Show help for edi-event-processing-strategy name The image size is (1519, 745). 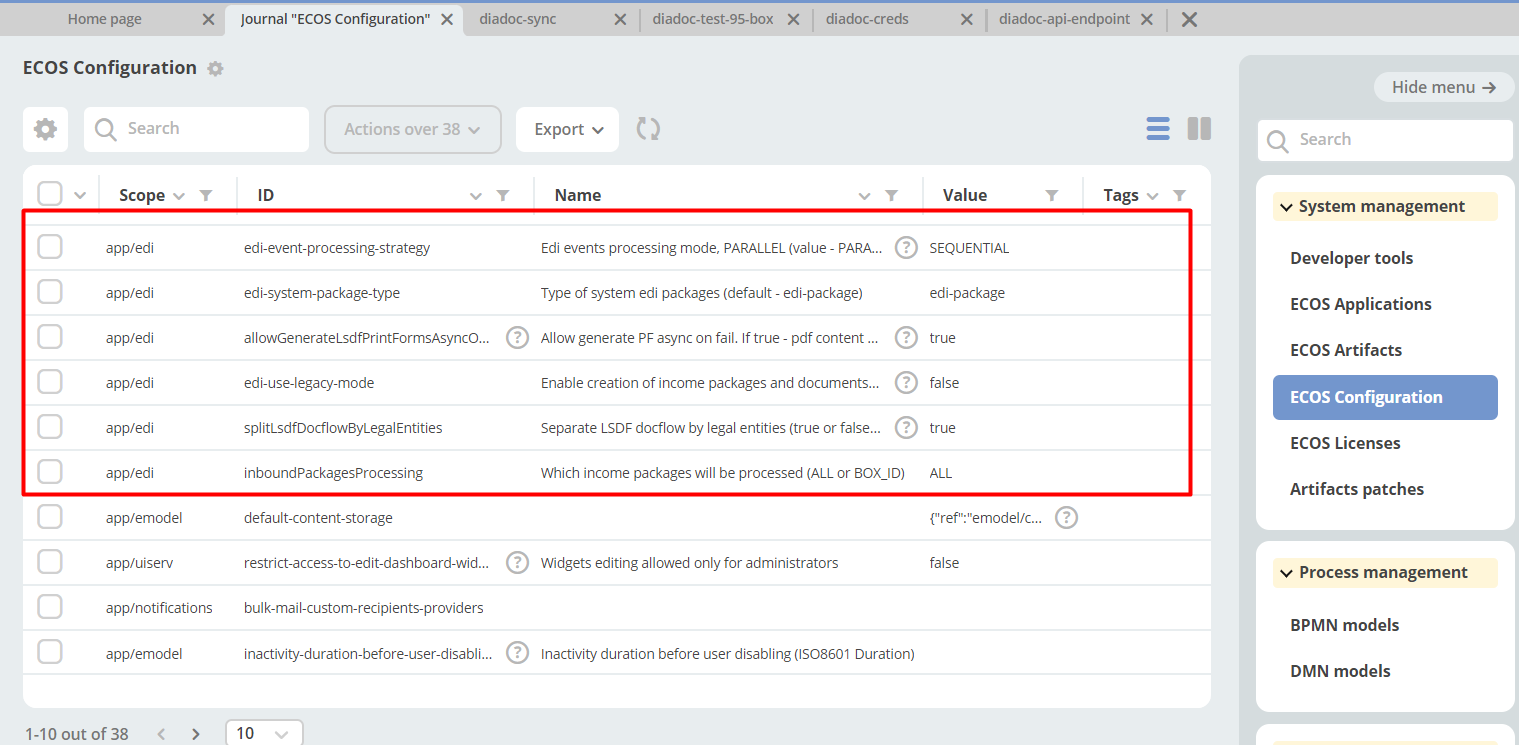point(906,248)
